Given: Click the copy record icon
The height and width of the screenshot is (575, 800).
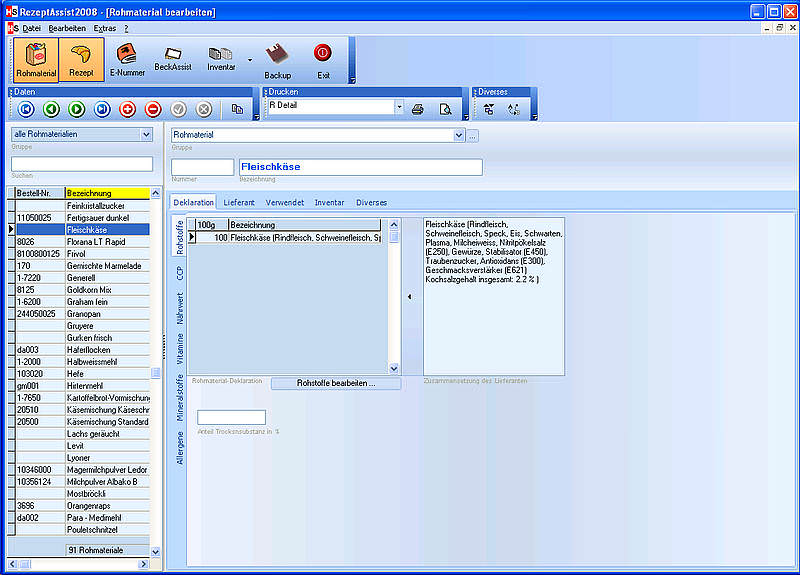Looking at the screenshot, I should tap(237, 109).
